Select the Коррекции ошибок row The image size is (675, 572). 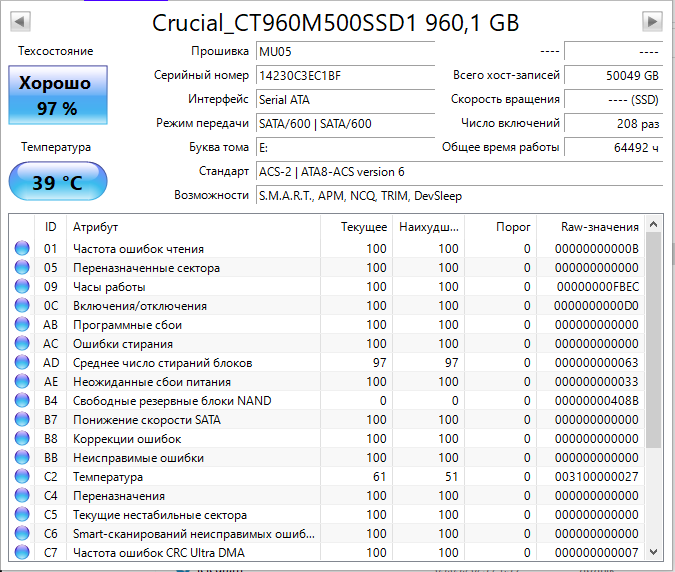pyautogui.click(x=327, y=438)
